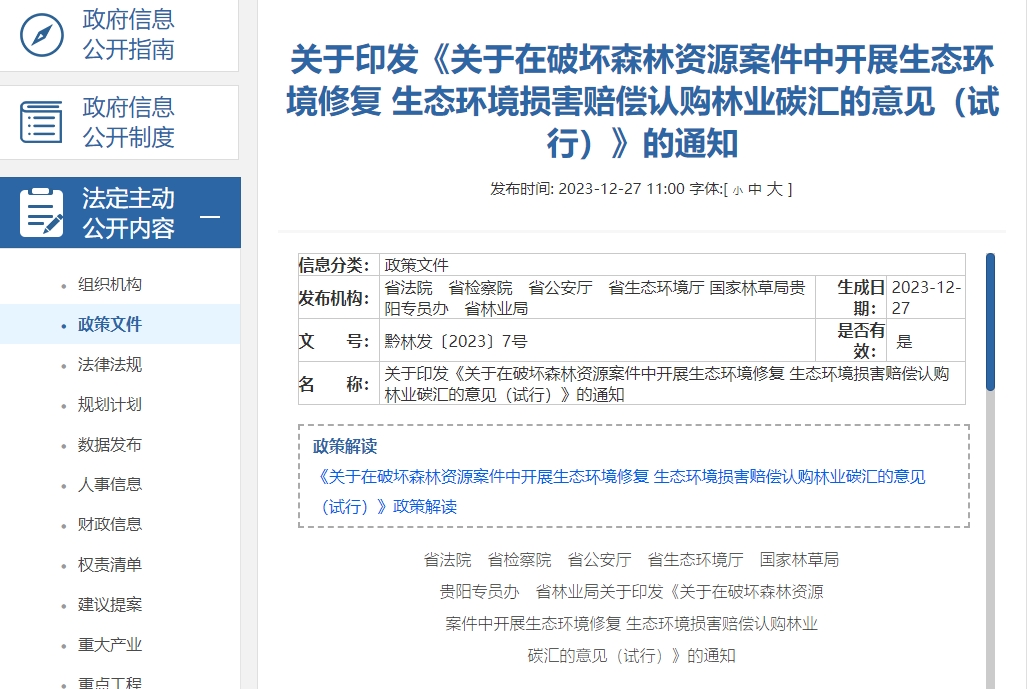Click the 发布机构 cell listing 省法院 省检察院
The height and width of the screenshot is (689, 1027).
click(595, 298)
